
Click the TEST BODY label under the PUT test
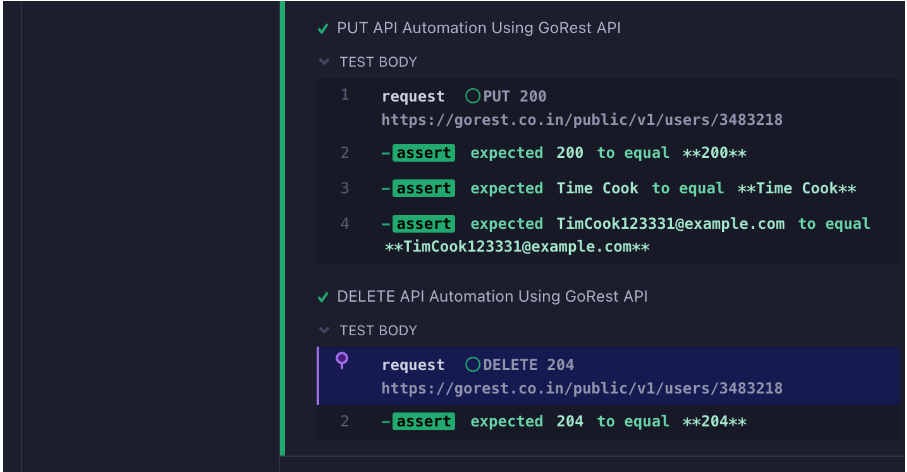tap(378, 62)
